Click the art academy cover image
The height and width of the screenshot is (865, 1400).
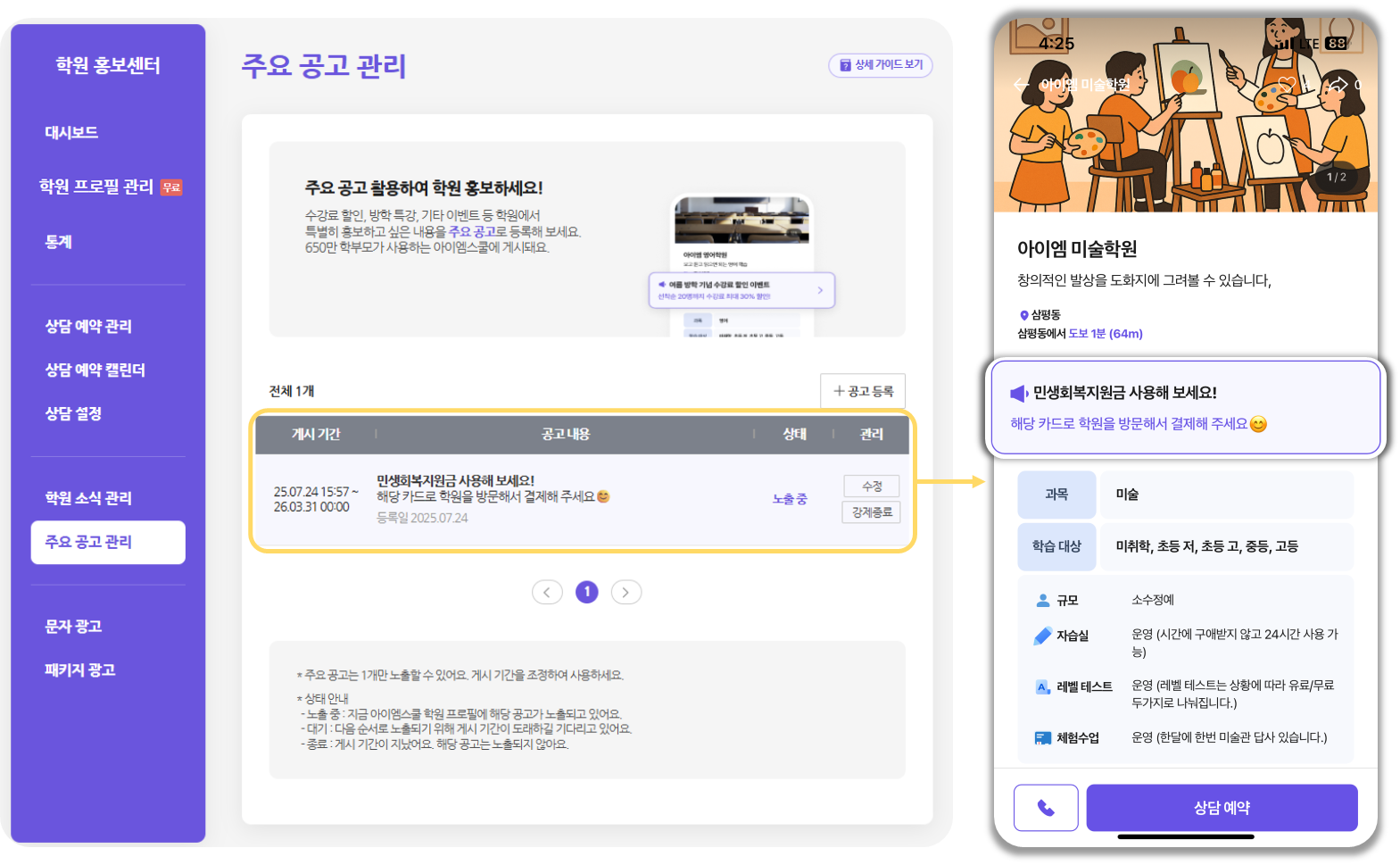[1186, 116]
